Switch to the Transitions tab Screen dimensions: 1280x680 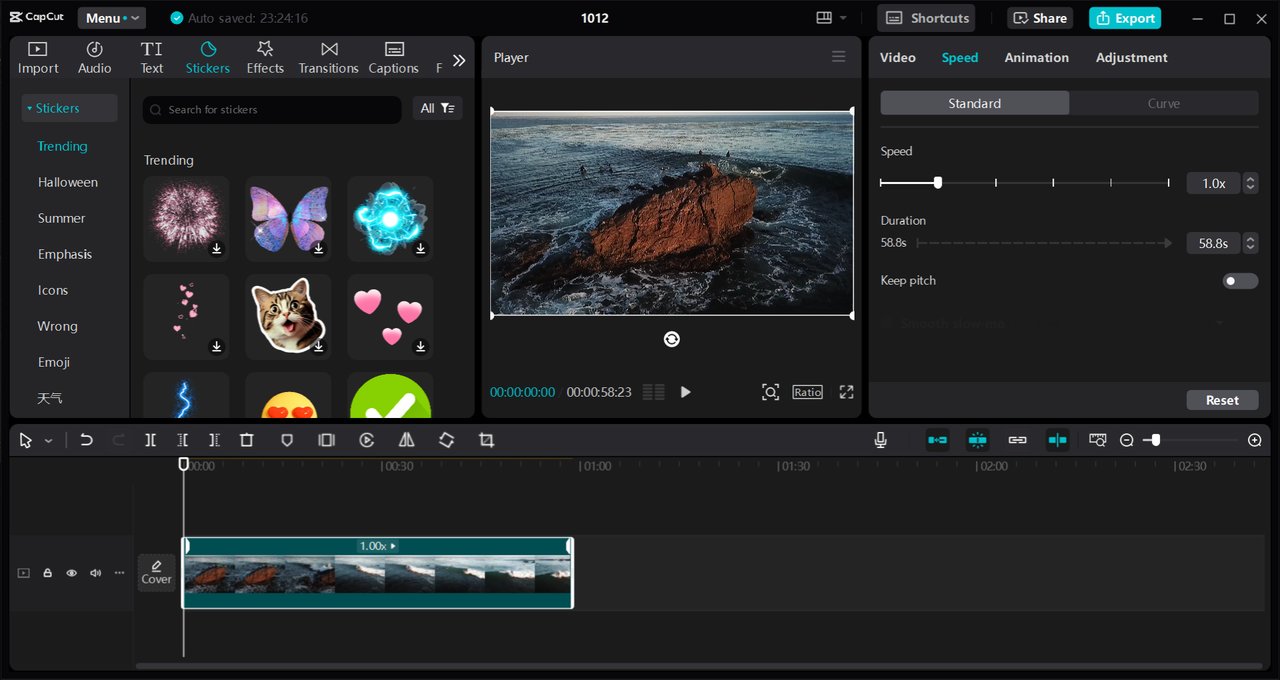pyautogui.click(x=329, y=58)
